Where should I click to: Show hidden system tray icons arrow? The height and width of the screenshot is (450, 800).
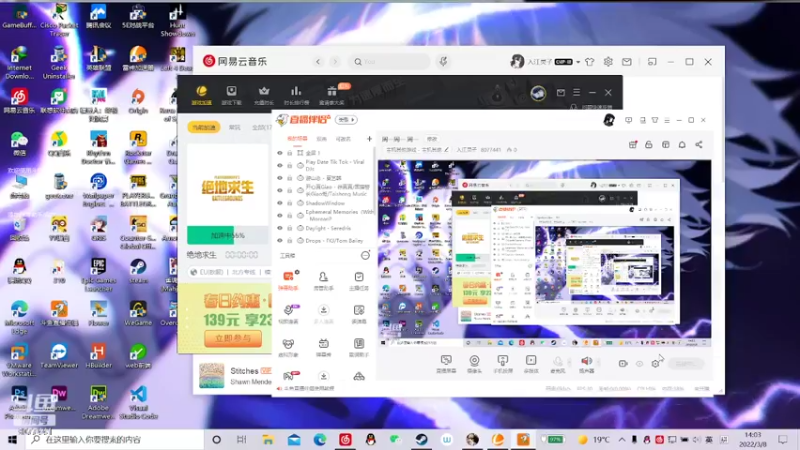coord(622,439)
